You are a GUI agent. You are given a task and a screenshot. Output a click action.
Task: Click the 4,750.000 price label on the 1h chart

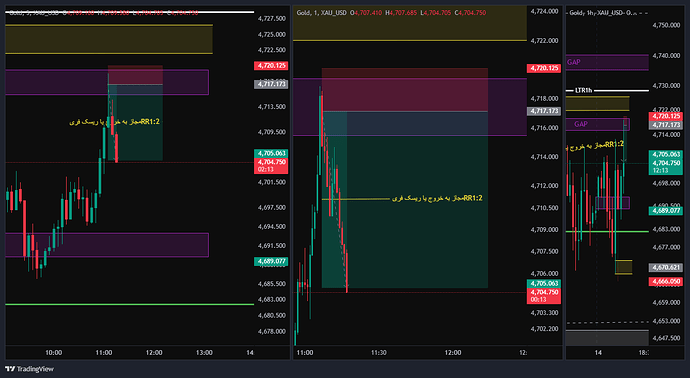pyautogui.click(x=666, y=25)
